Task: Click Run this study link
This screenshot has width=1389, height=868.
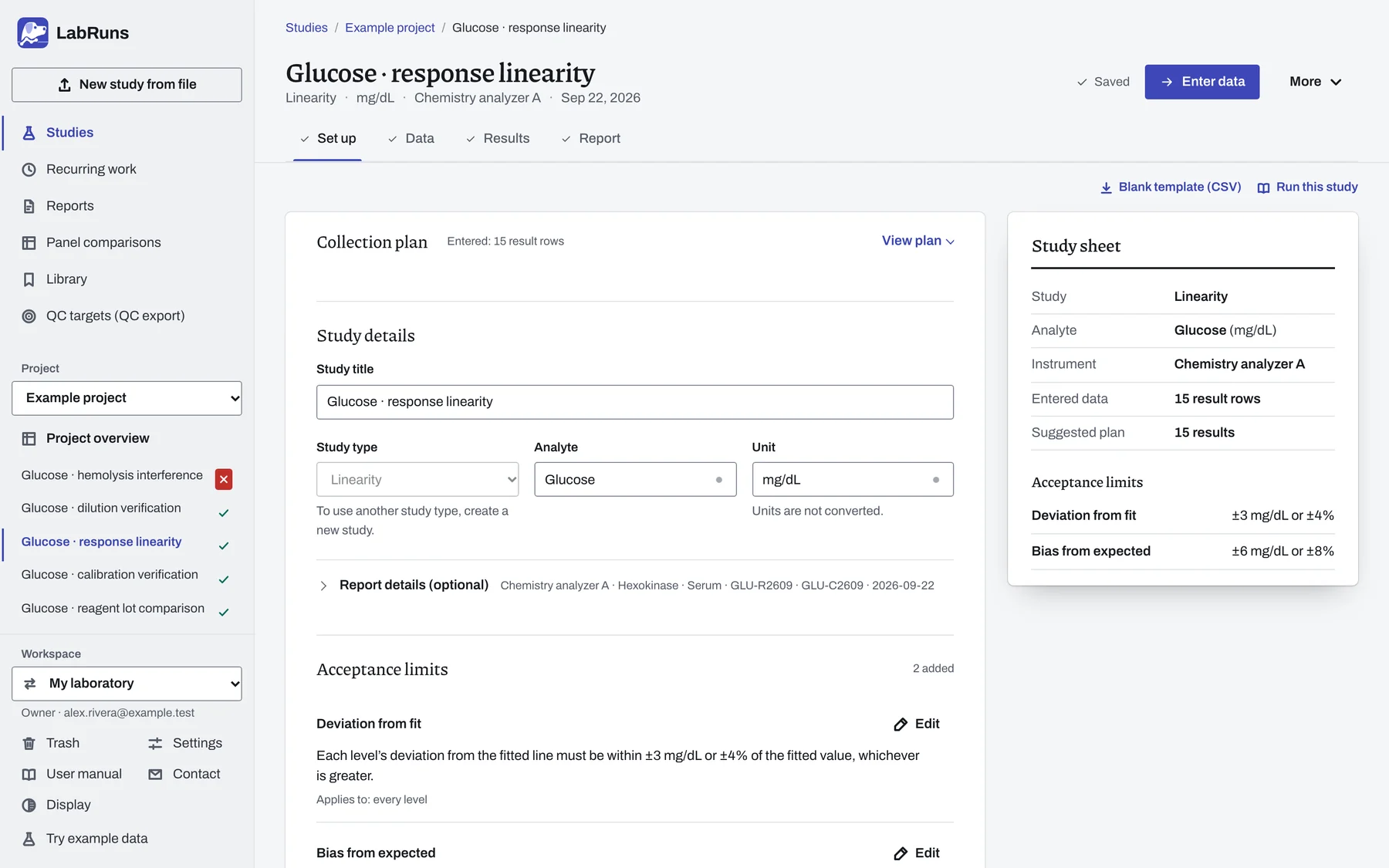Action: pos(1308,187)
